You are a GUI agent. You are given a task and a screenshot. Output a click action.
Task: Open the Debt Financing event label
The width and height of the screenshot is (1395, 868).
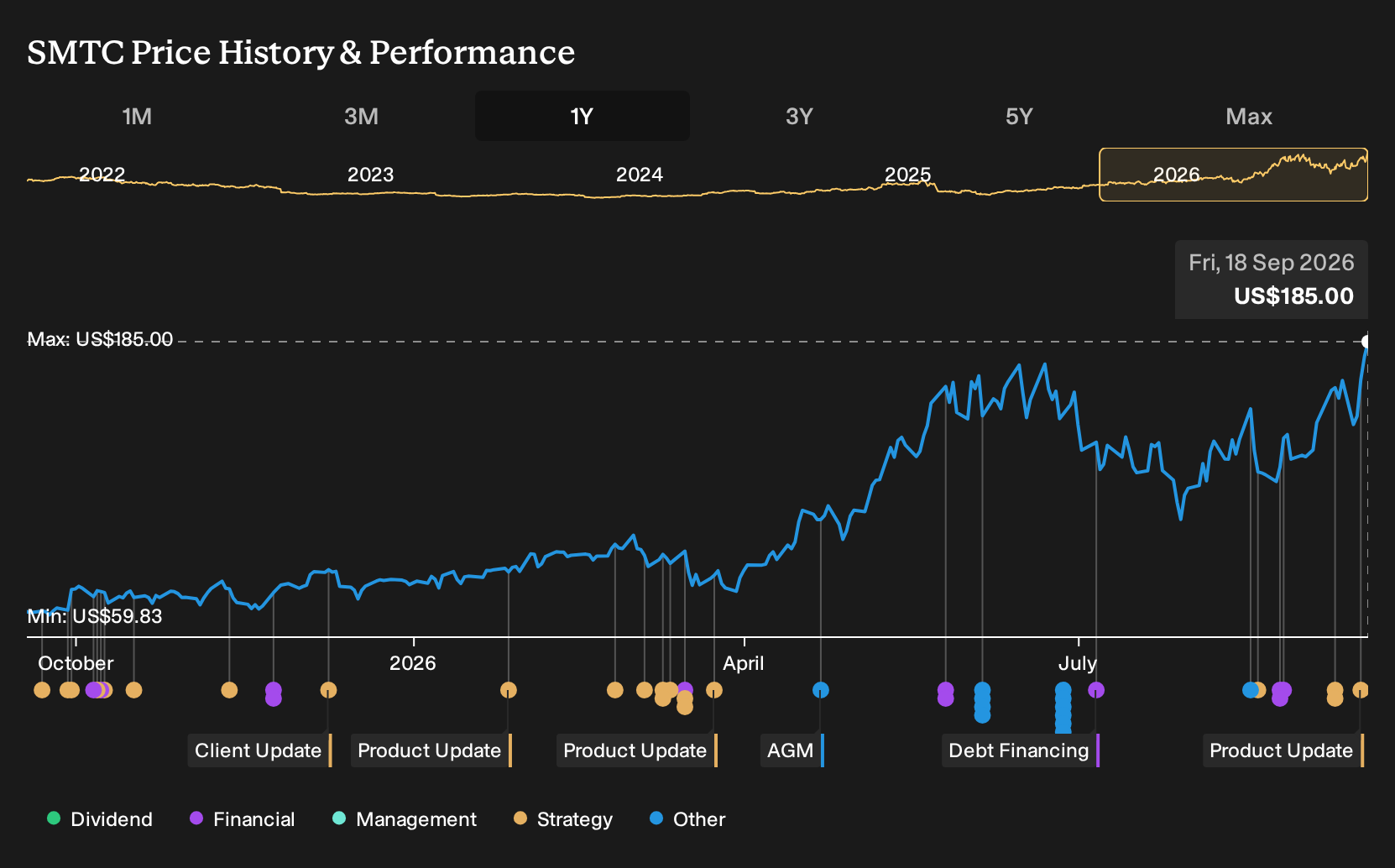coord(1020,750)
